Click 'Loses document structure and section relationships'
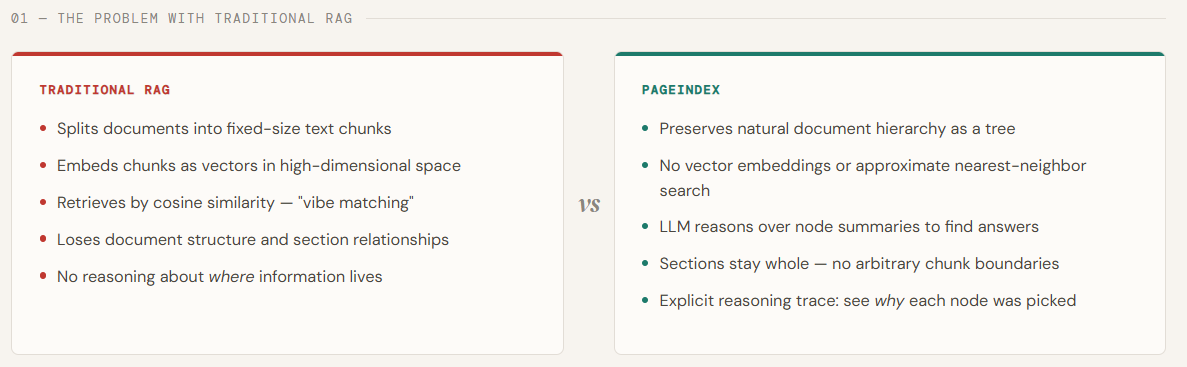Image resolution: width=1187 pixels, height=367 pixels. [x=253, y=239]
